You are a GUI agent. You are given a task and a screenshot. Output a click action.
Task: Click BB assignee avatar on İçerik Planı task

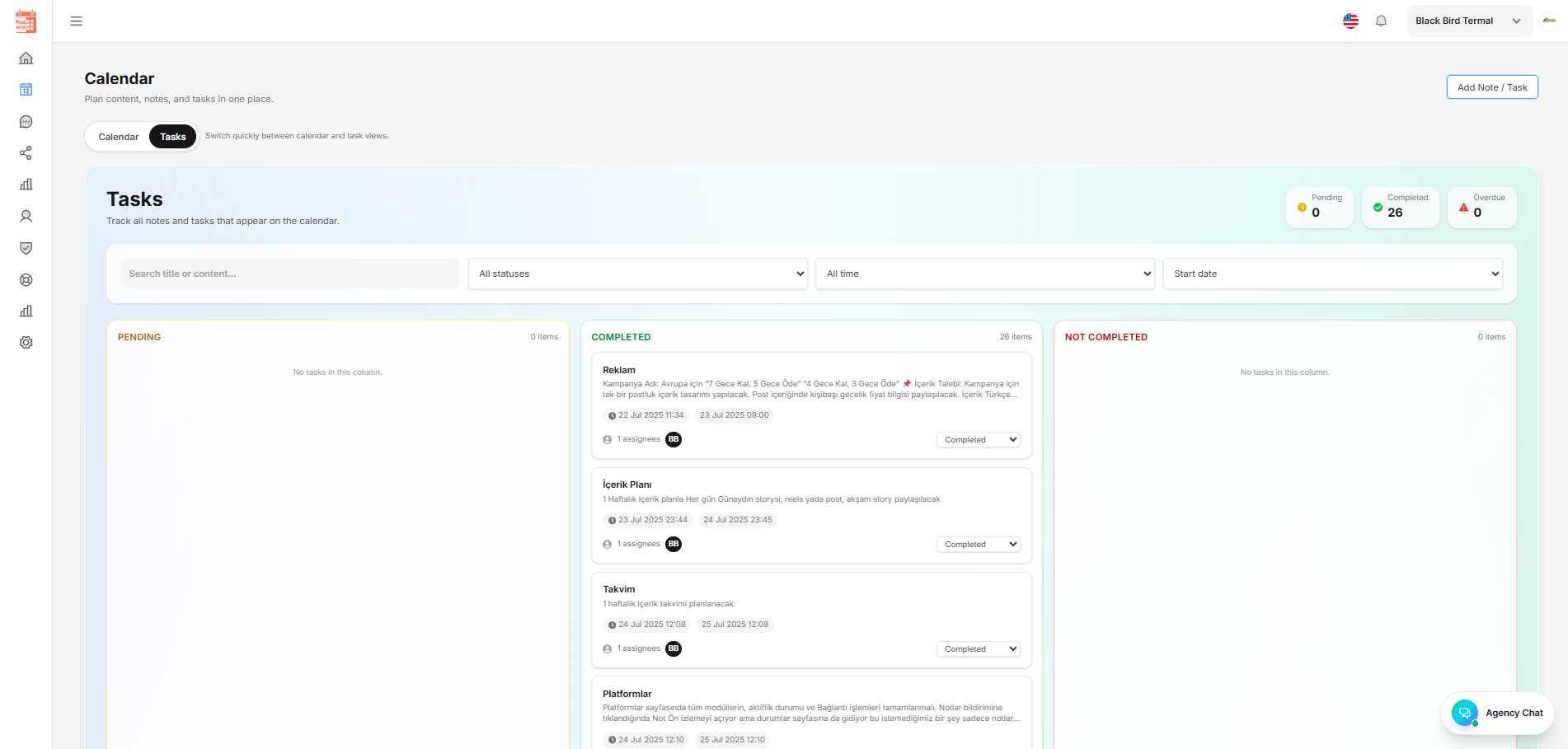click(674, 544)
